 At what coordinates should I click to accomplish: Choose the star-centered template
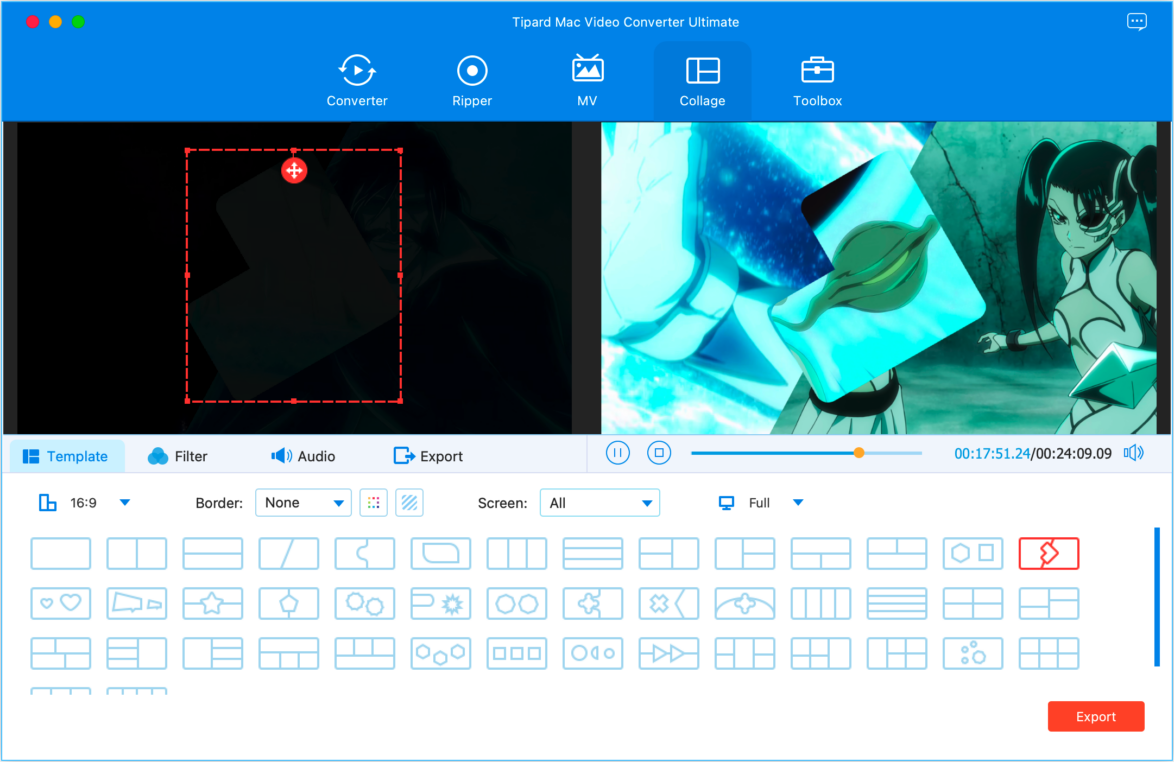213,603
